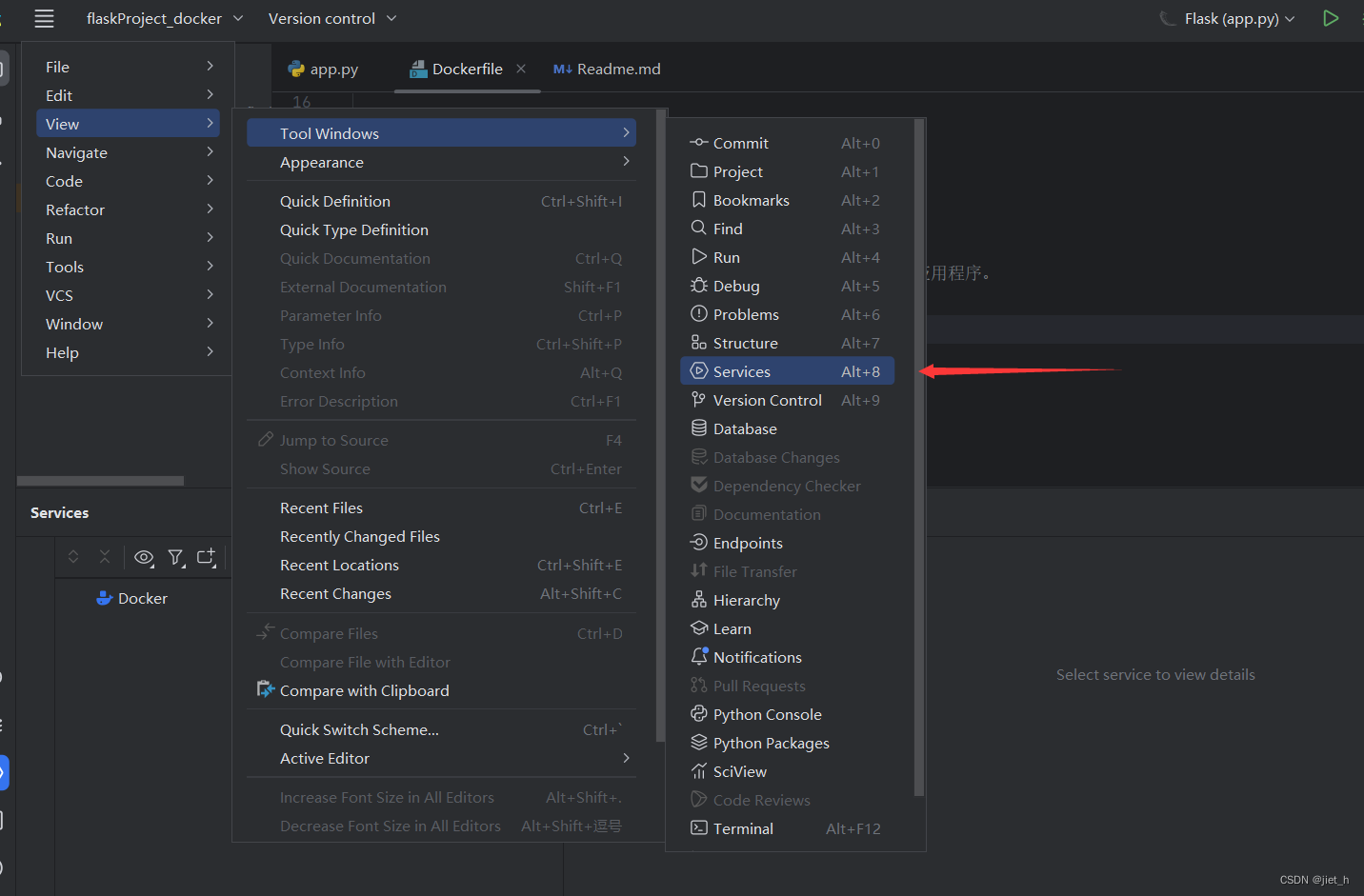Open the Database tool window
Screen dimensions: 1364x896
click(x=787, y=428)
